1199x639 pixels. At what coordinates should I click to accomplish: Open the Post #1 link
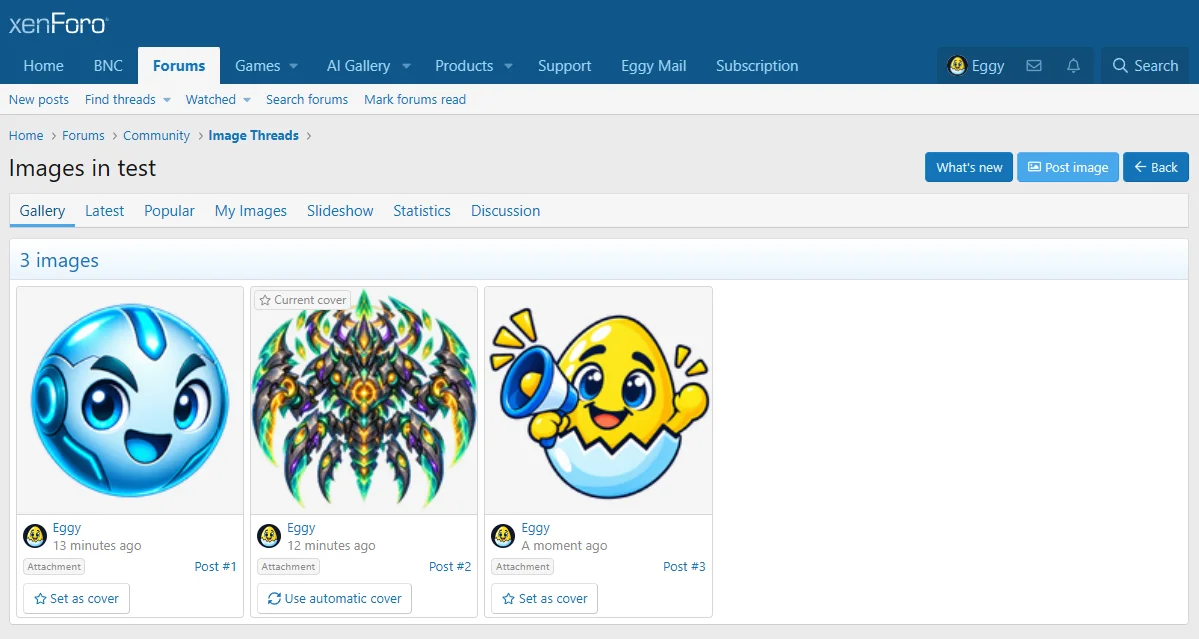[215, 566]
